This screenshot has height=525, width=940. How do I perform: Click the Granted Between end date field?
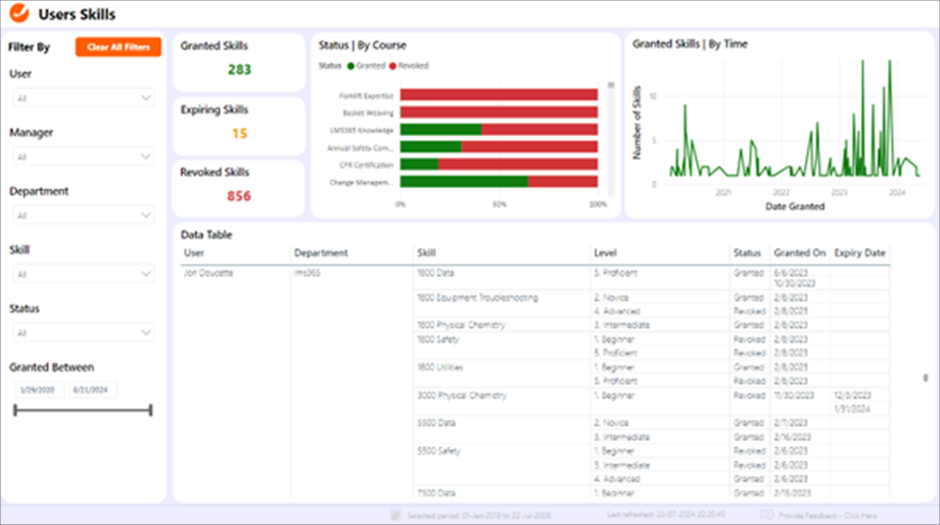tap(92, 390)
